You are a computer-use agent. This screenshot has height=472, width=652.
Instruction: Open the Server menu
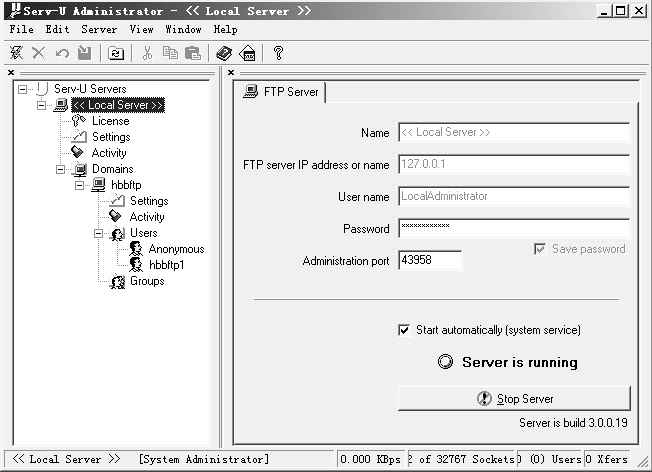99,30
